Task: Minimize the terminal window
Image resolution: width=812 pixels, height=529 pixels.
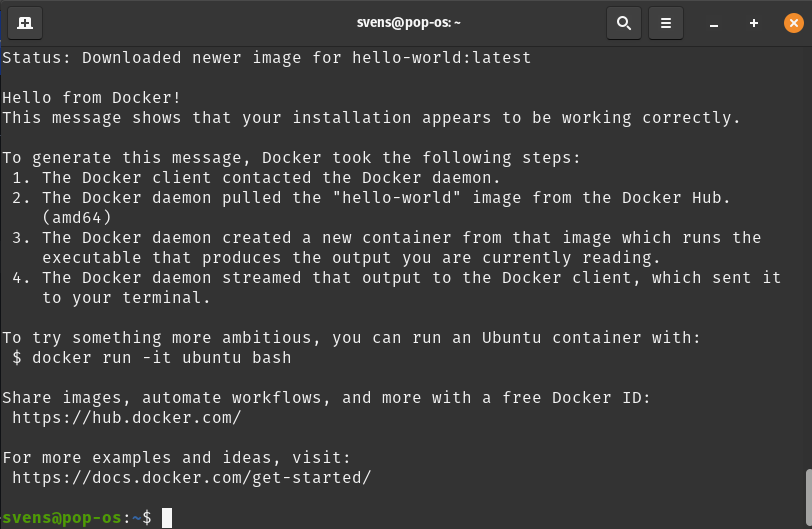Action: (714, 23)
